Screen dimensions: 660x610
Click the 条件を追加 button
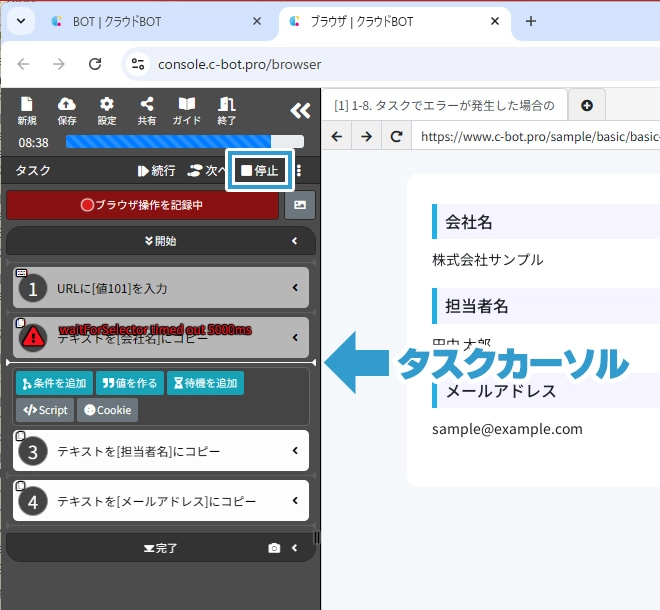click(x=53, y=383)
